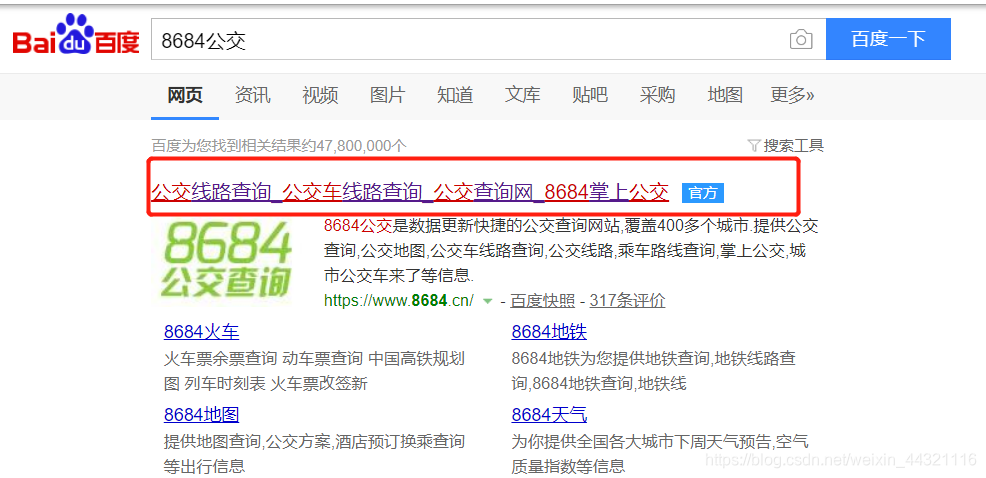Open the 图片 tab

(x=387, y=95)
